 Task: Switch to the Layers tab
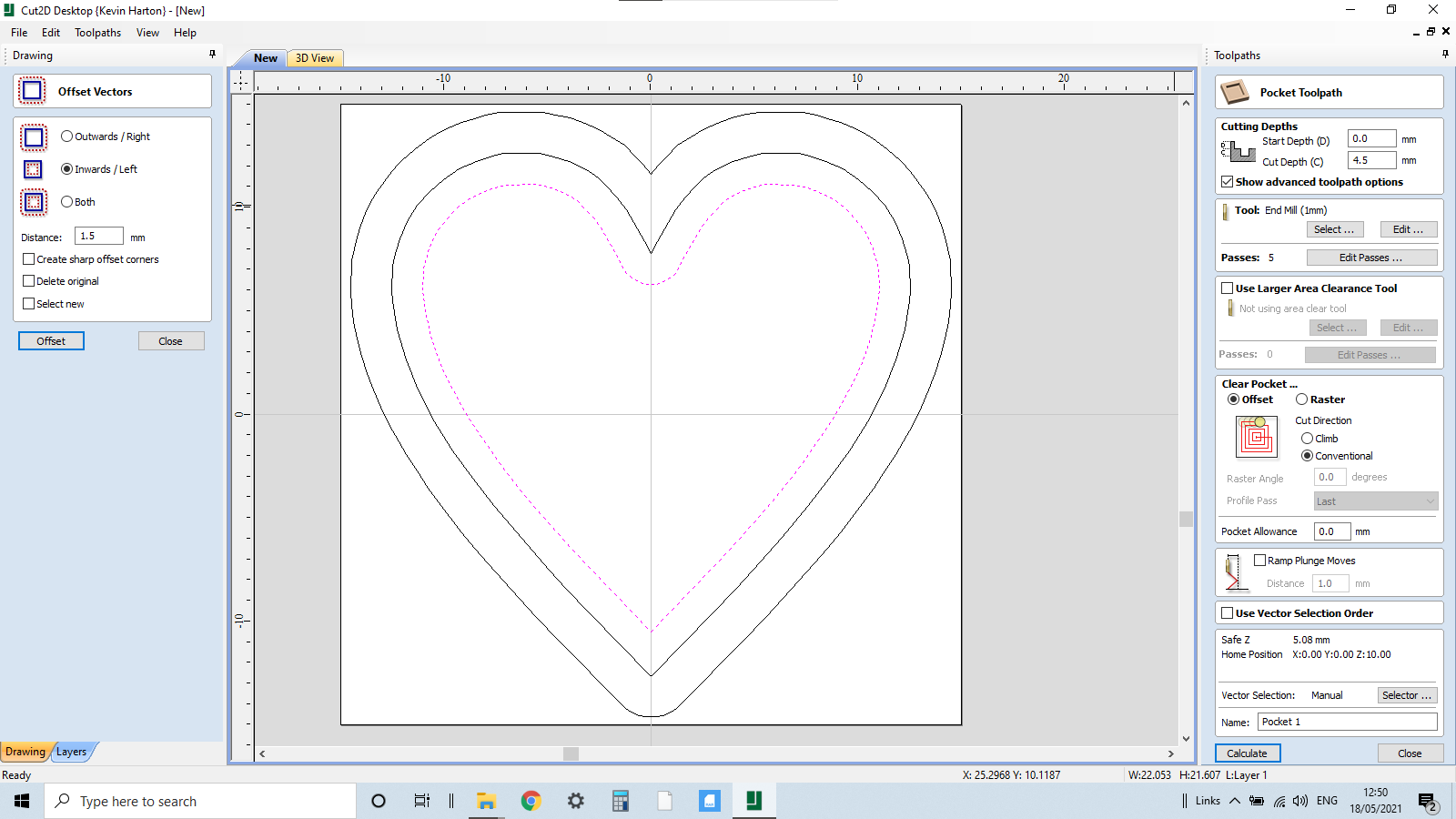72,752
